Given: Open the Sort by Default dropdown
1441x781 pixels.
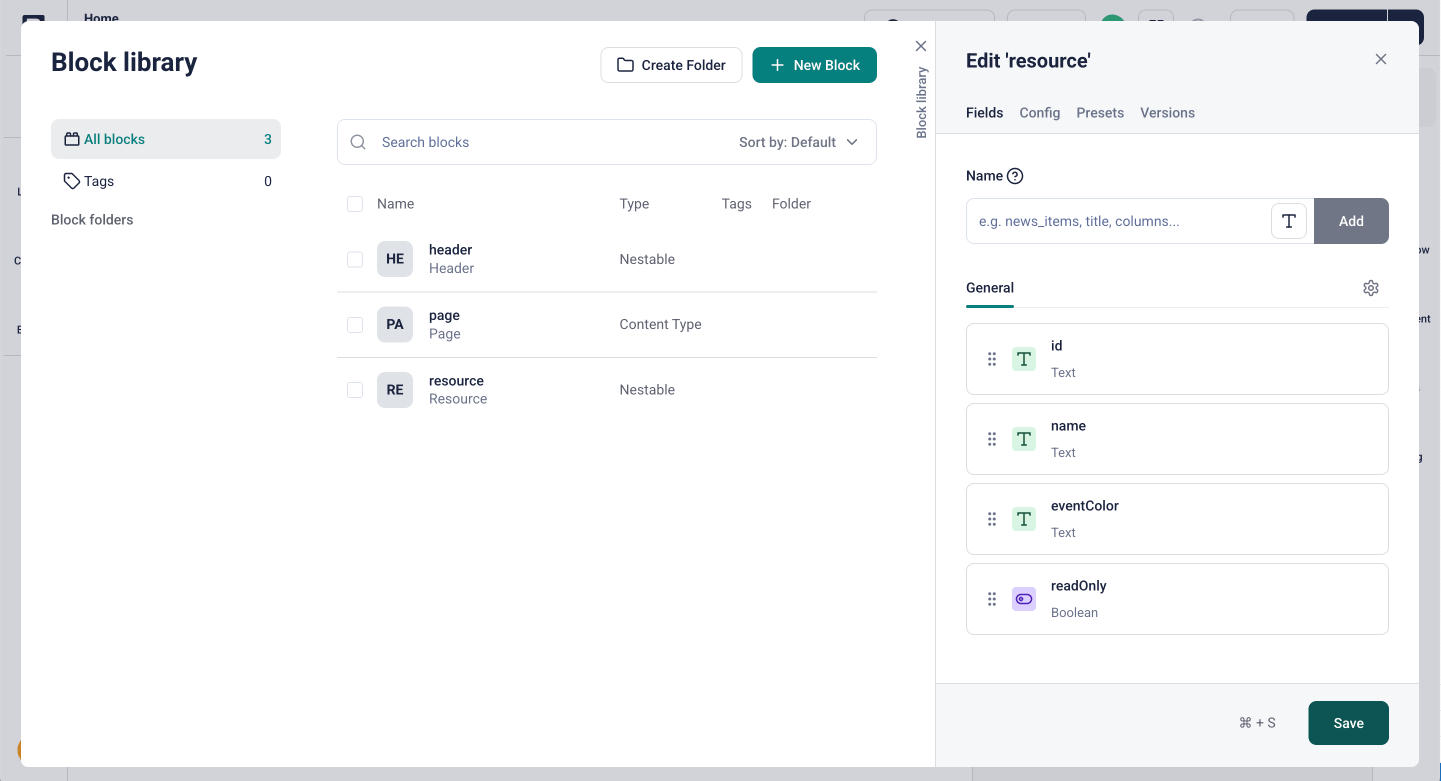Looking at the screenshot, I should click(x=798, y=142).
